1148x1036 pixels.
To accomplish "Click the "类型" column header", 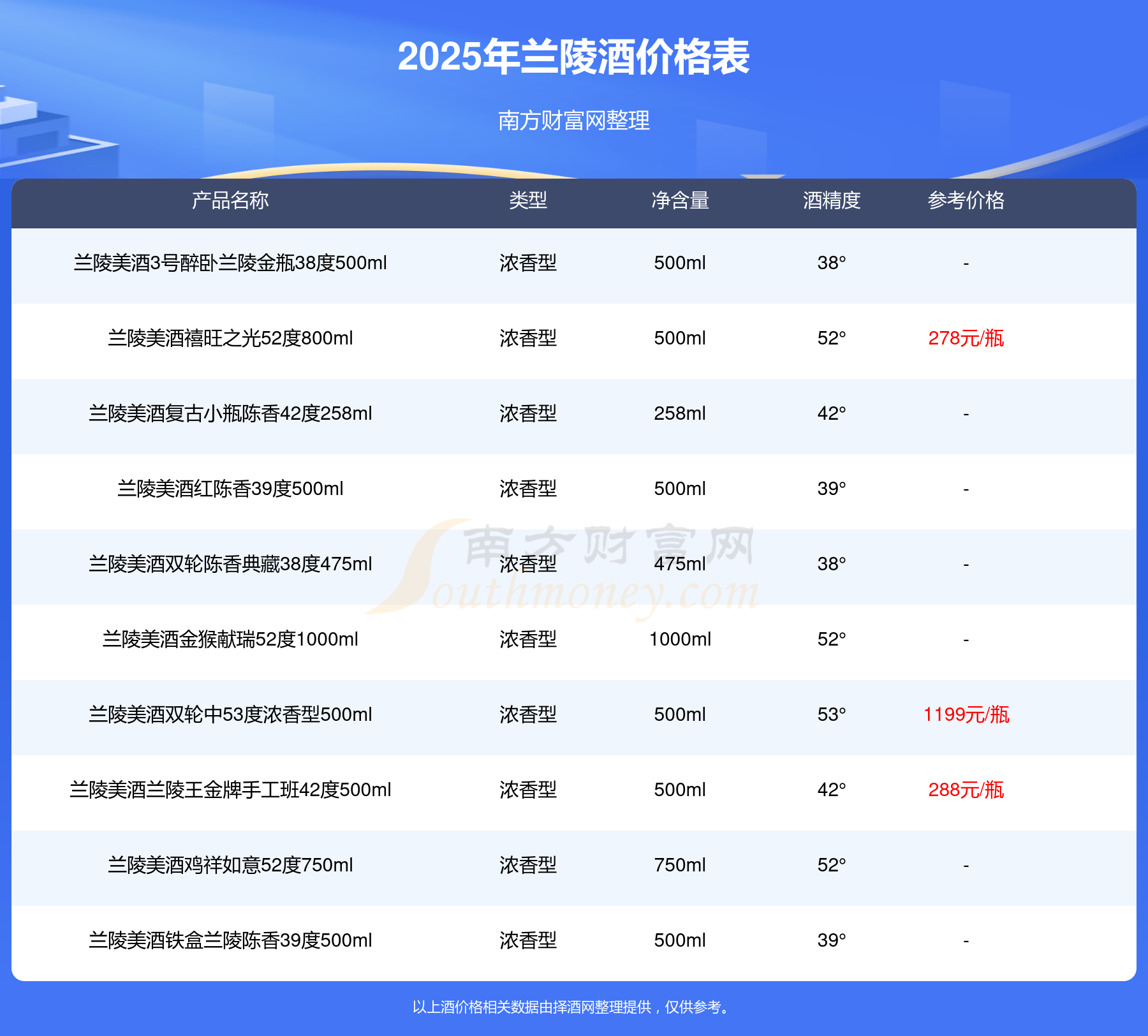I will coord(528,200).
